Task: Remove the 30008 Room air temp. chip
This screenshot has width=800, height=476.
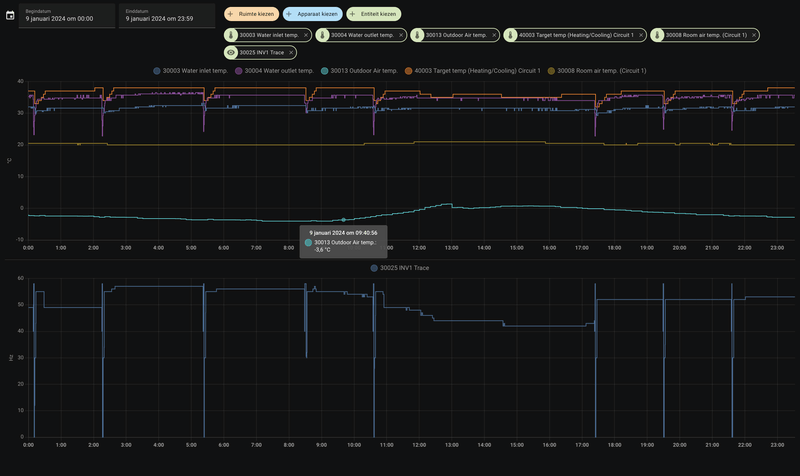Action: tap(754, 35)
